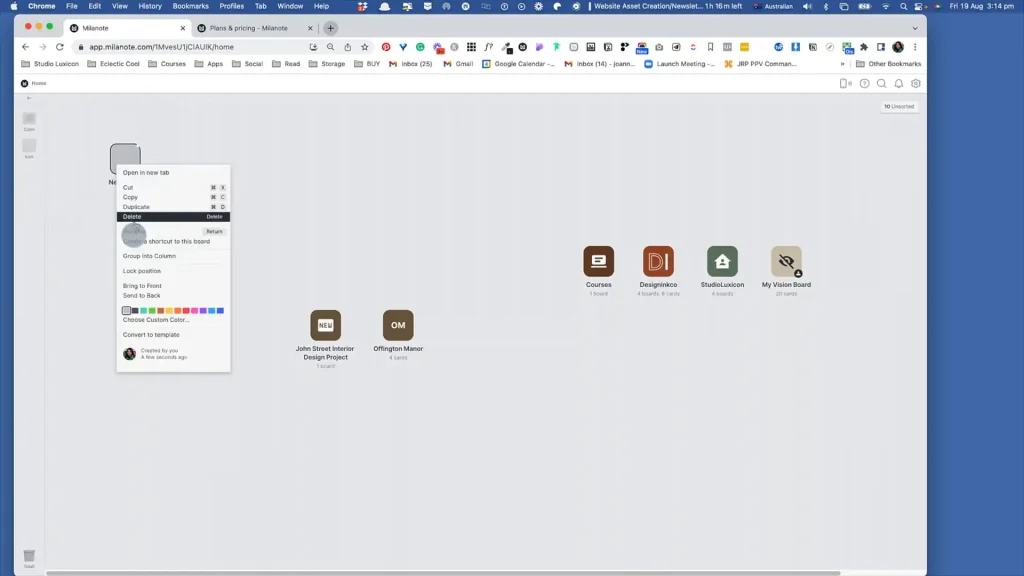Go back with Chrome's back arrow

click(25, 47)
